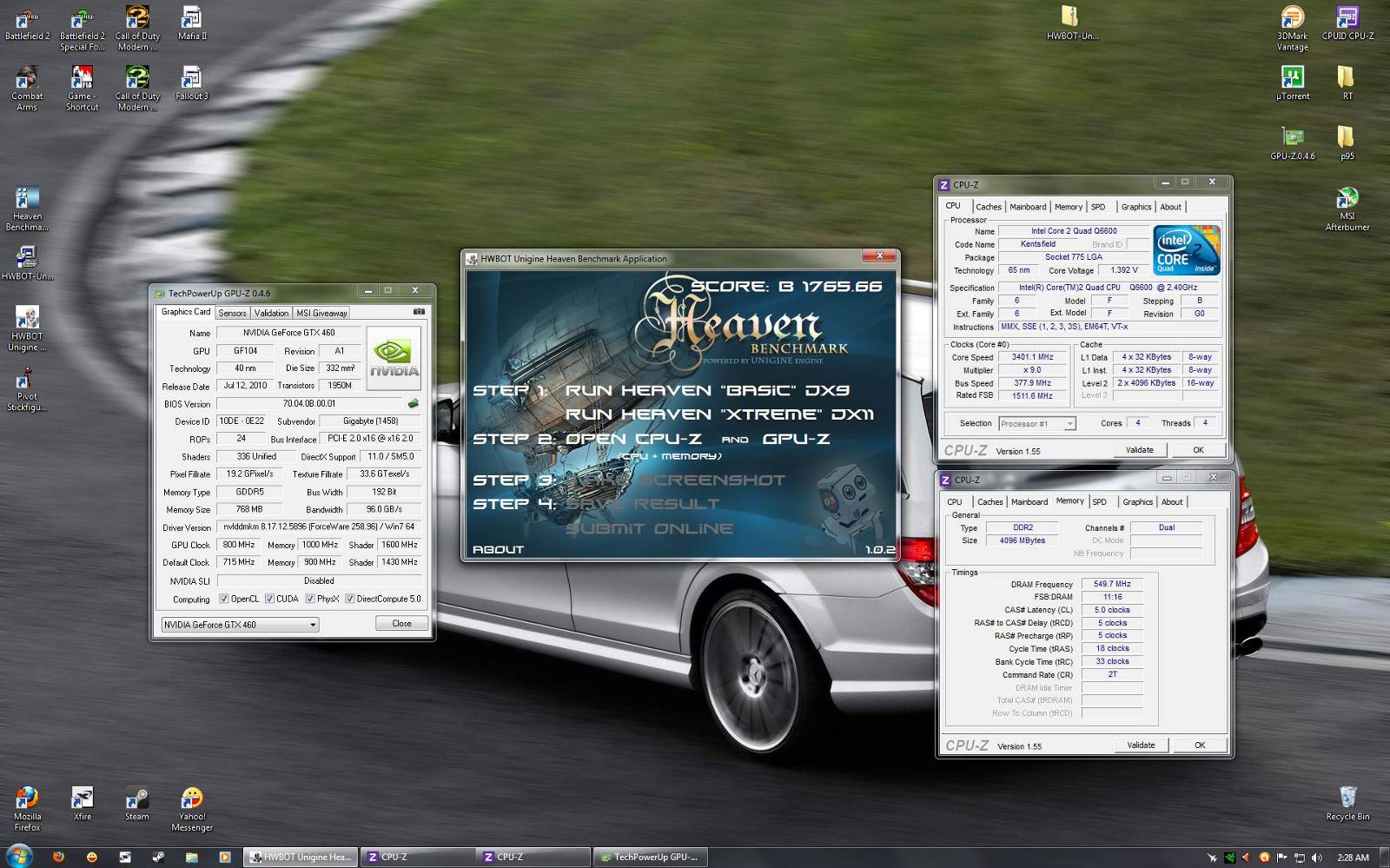The width and height of the screenshot is (1390, 868).
Task: Toggle the OpenCL checkbox in GPU-Z
Action: coord(224,599)
